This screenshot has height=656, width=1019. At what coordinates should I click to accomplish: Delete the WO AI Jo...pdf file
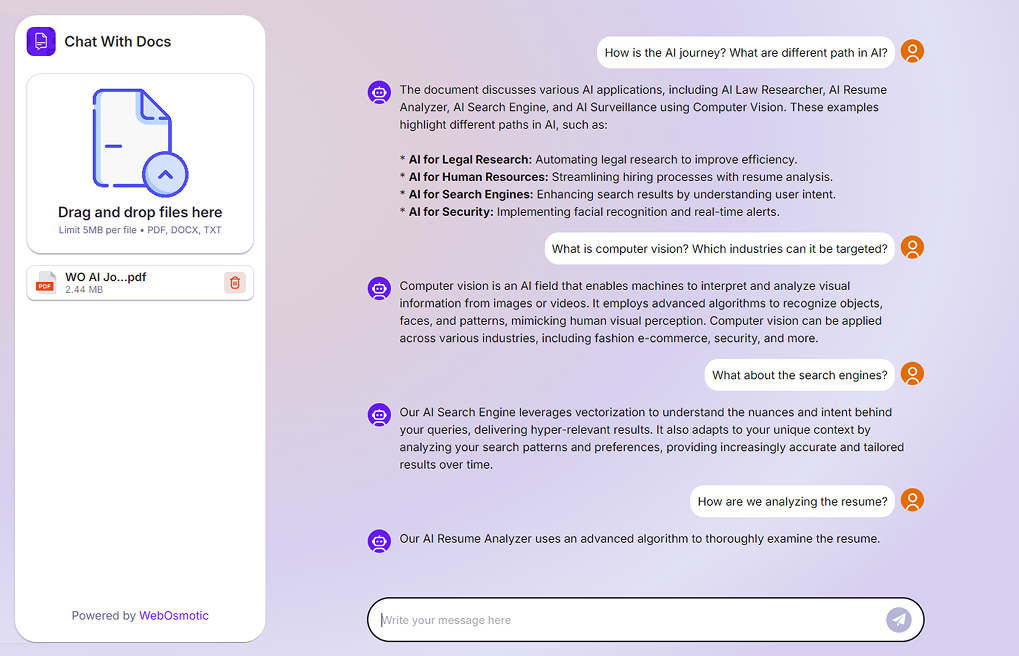tap(235, 283)
